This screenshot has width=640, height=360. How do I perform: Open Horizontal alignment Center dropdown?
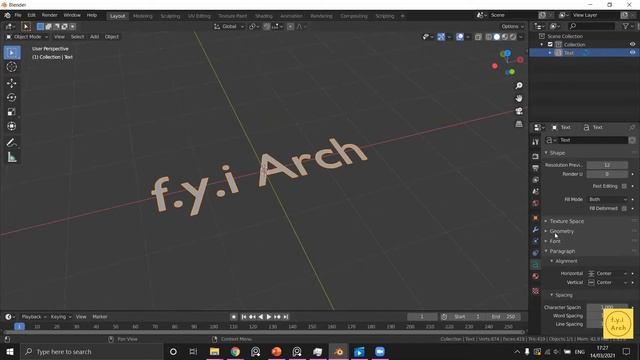coord(607,273)
